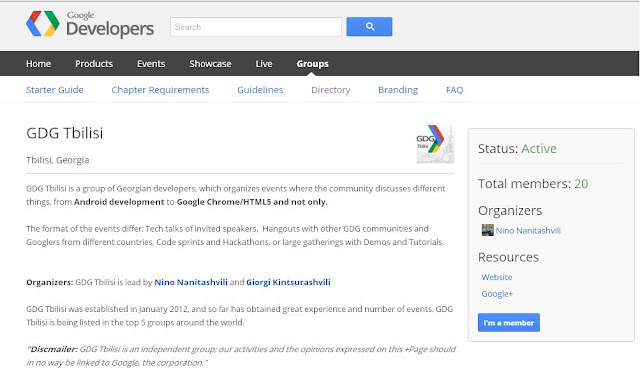
Task: Click the "Active" status value
Action: tap(539, 148)
